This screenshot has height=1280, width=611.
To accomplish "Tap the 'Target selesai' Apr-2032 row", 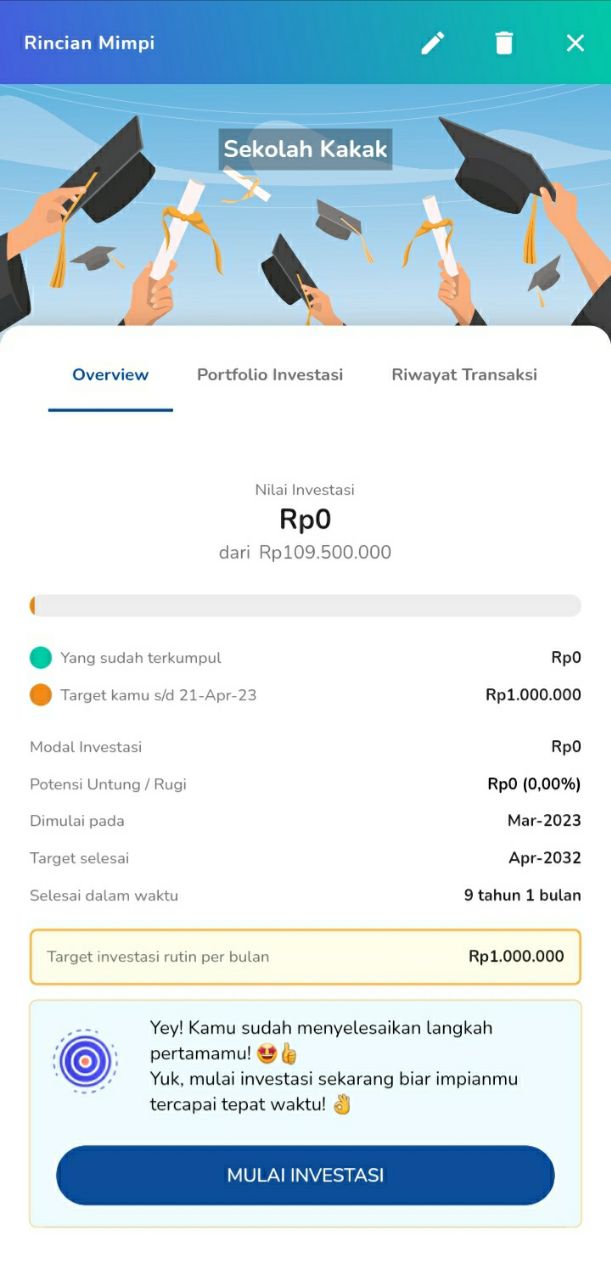I will 305,858.
